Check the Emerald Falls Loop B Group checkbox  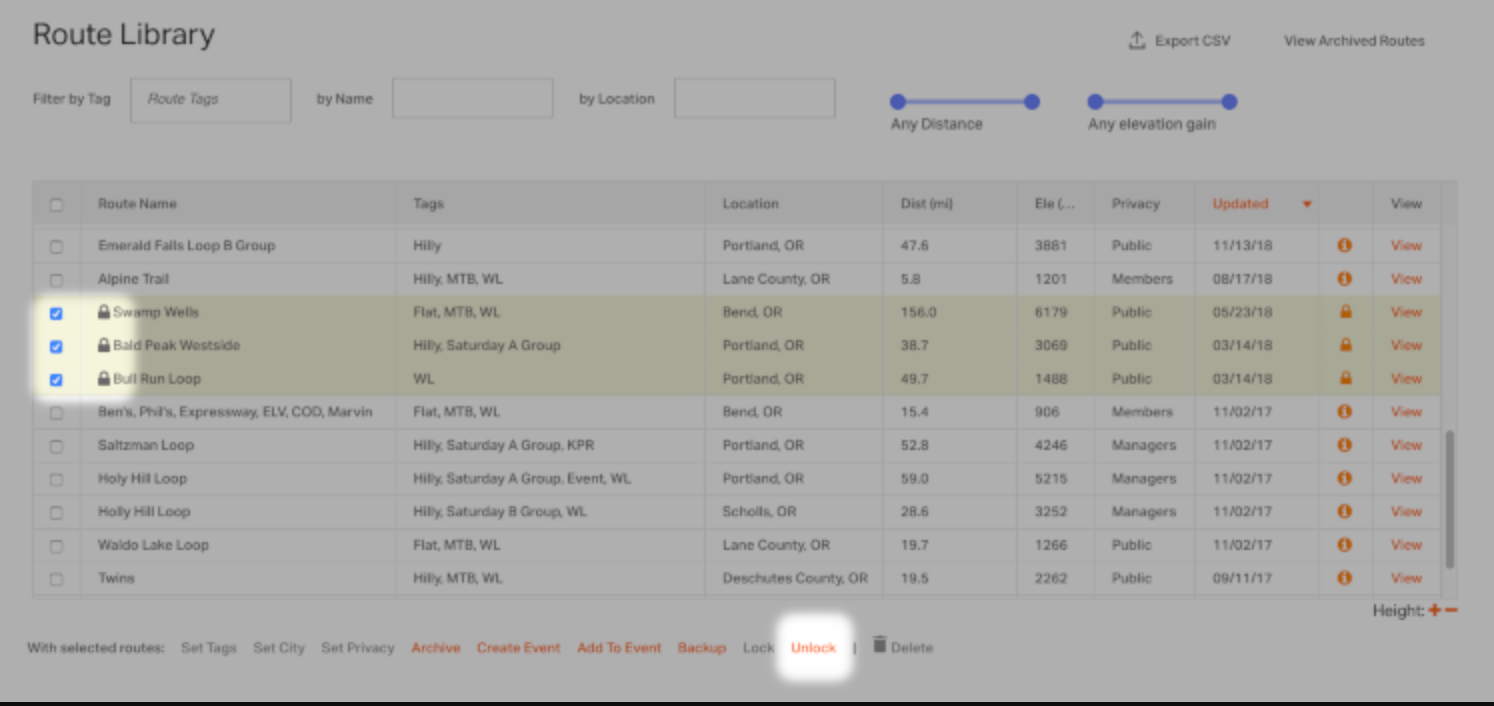tap(56, 246)
